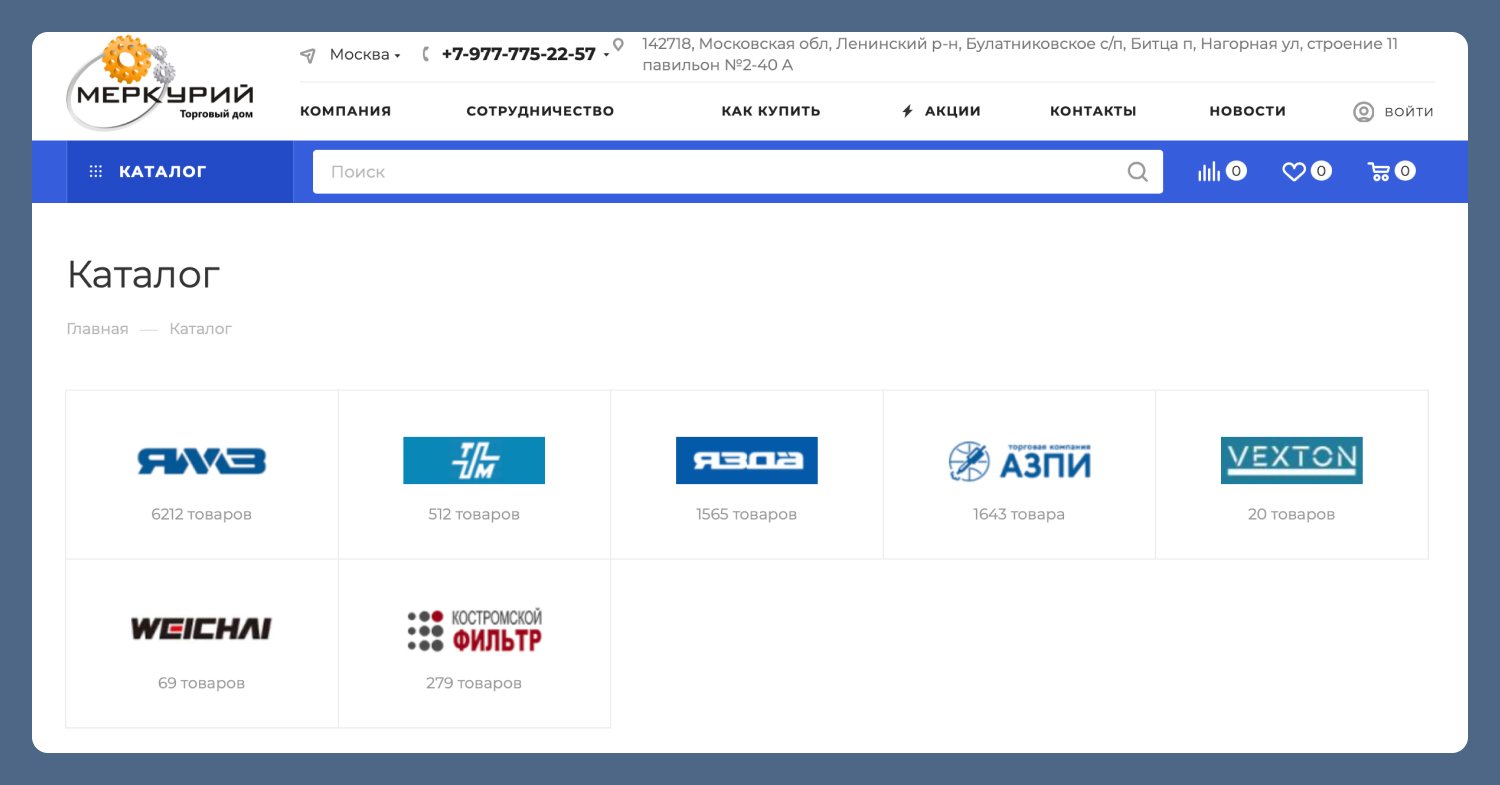Viewport: 1500px width, 785px height.
Task: Click the Каталог breadcrumb link
Action: click(200, 329)
